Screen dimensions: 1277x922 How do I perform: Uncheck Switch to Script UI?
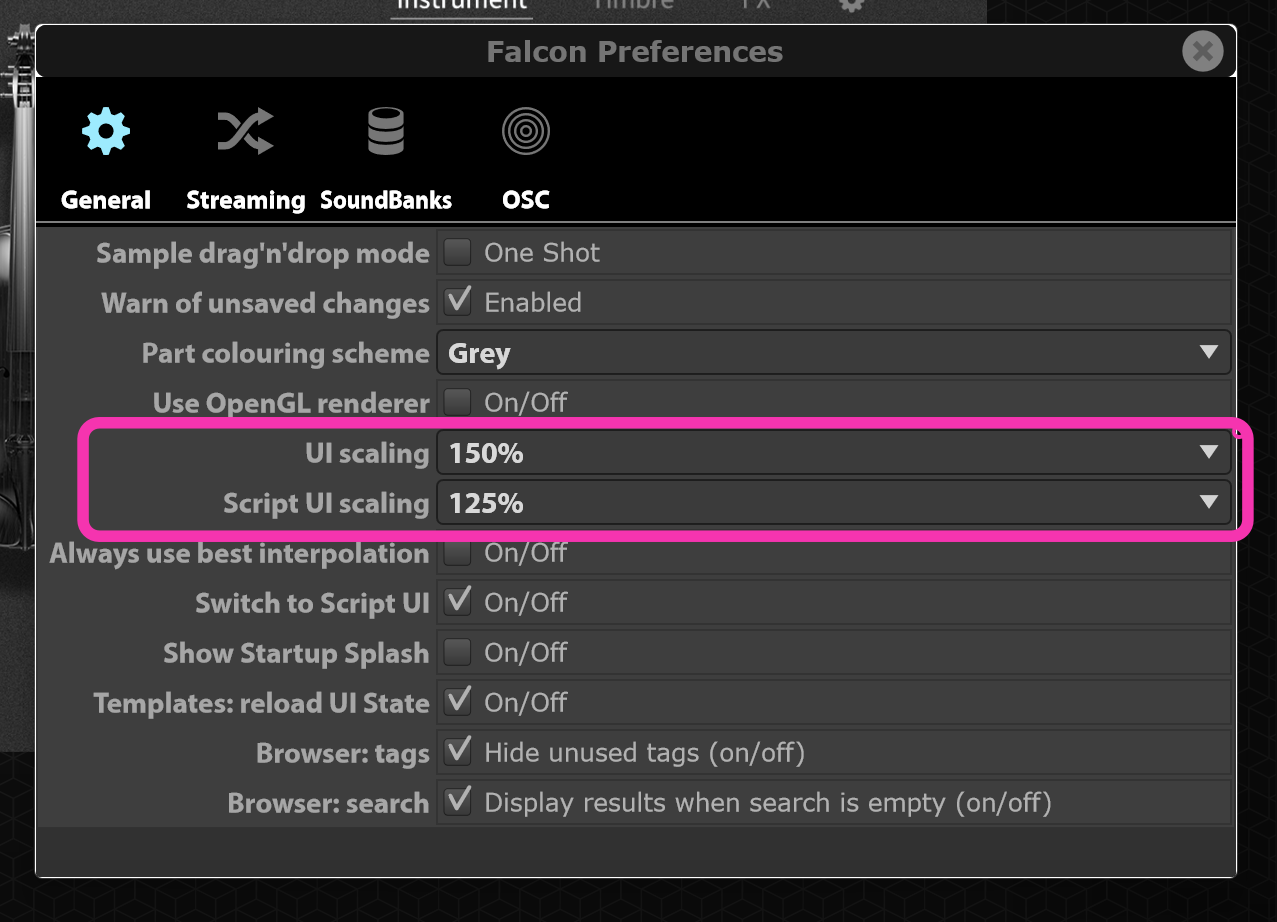coord(458,602)
